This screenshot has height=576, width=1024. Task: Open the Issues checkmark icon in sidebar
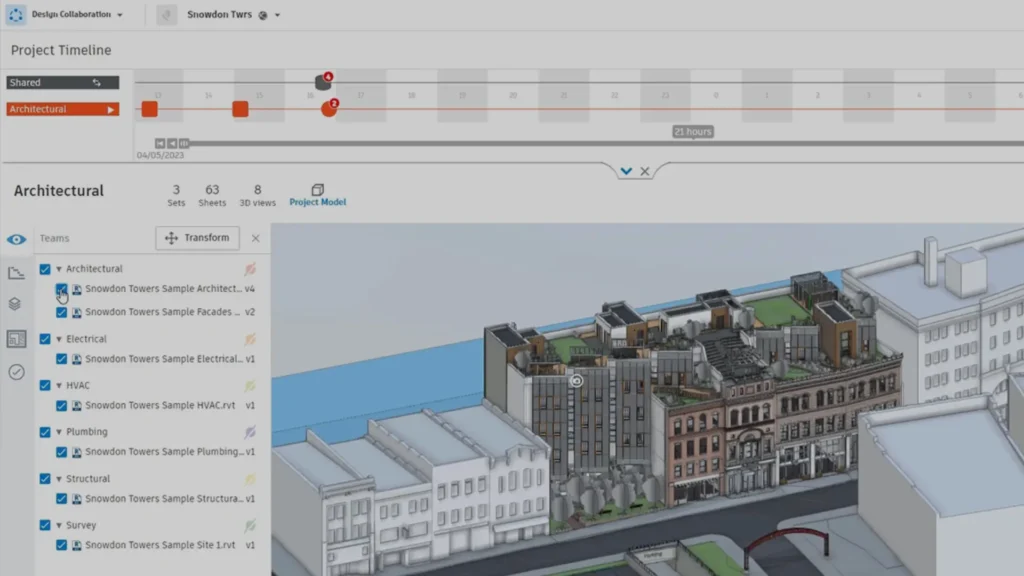click(15, 372)
